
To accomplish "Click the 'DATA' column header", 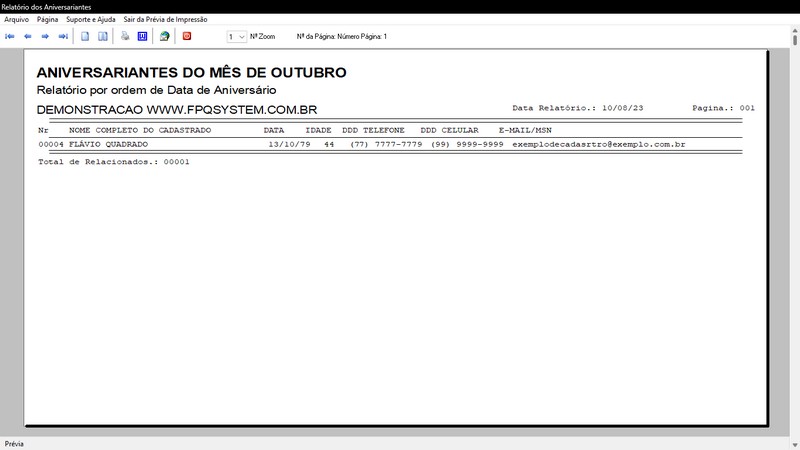I will (273, 131).
